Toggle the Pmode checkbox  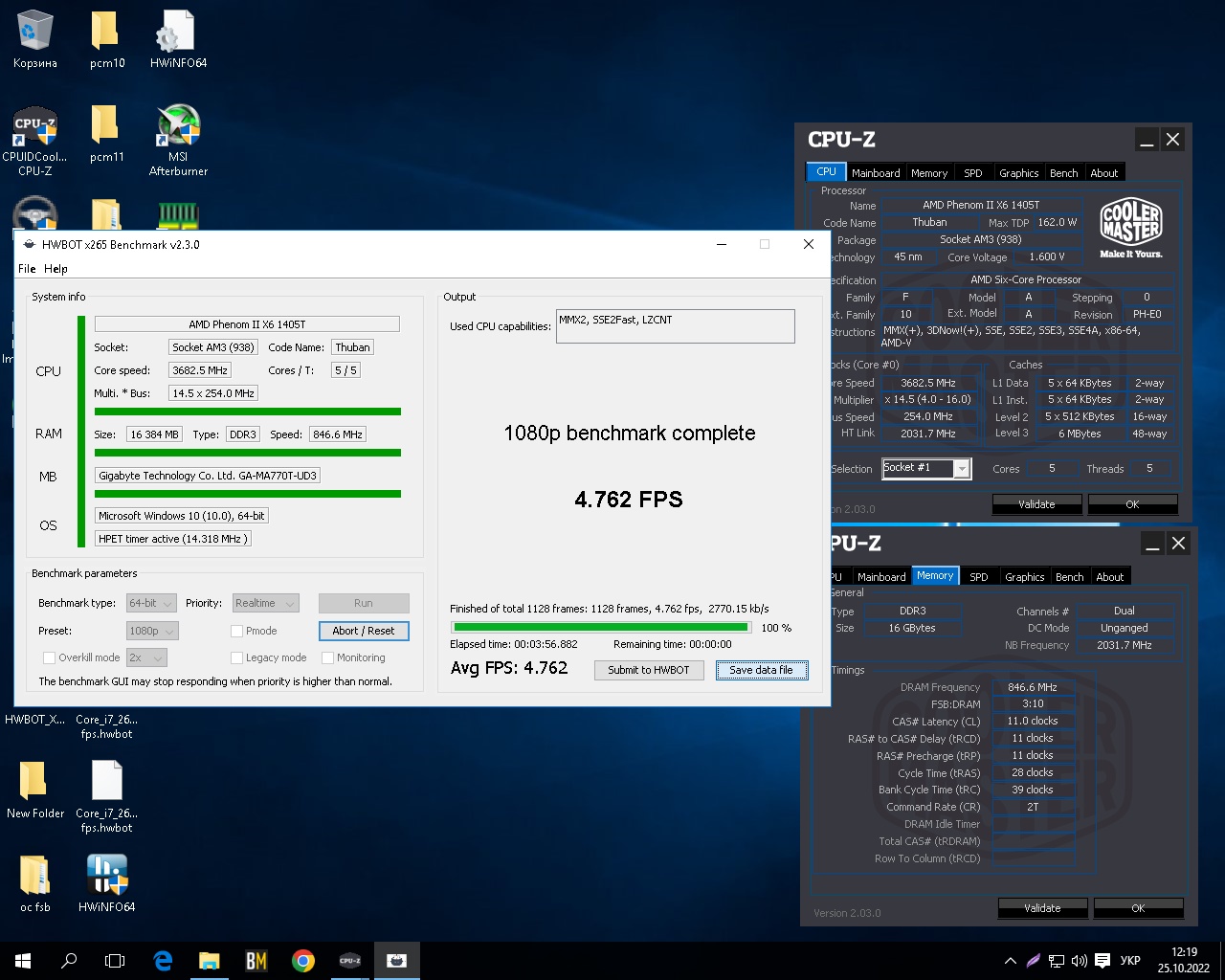pos(236,631)
